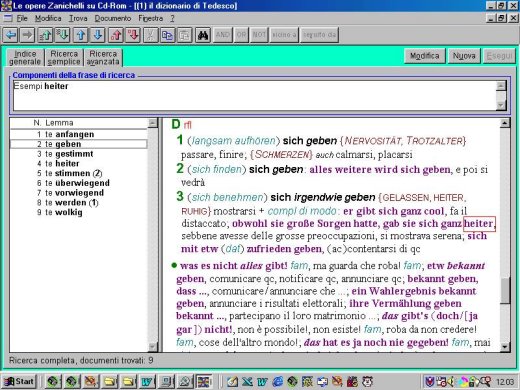Click the search phrase box scroll-down arrow
Screen dimensions: 520x390
tap(501, 106)
